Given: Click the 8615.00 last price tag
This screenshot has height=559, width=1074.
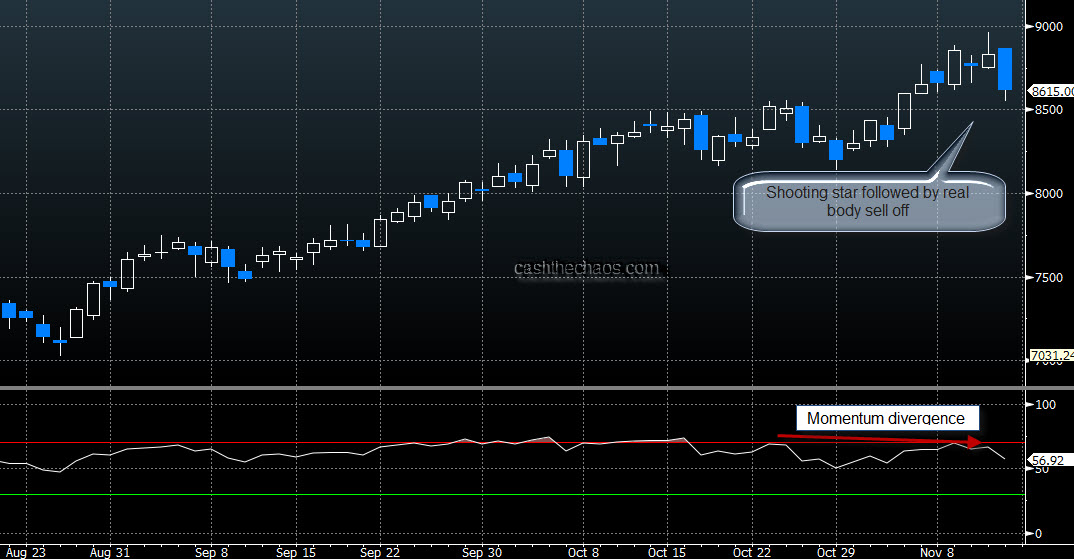Looking at the screenshot, I should point(1052,91).
